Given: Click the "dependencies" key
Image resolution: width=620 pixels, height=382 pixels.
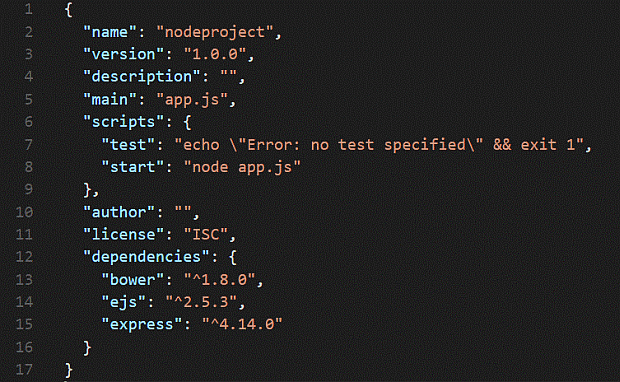Looking at the screenshot, I should click(x=146, y=257).
